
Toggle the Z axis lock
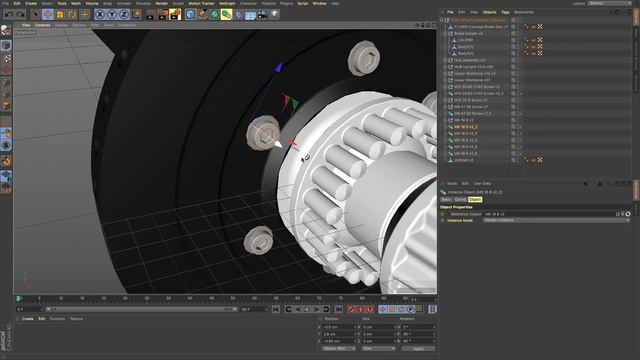click(124, 15)
